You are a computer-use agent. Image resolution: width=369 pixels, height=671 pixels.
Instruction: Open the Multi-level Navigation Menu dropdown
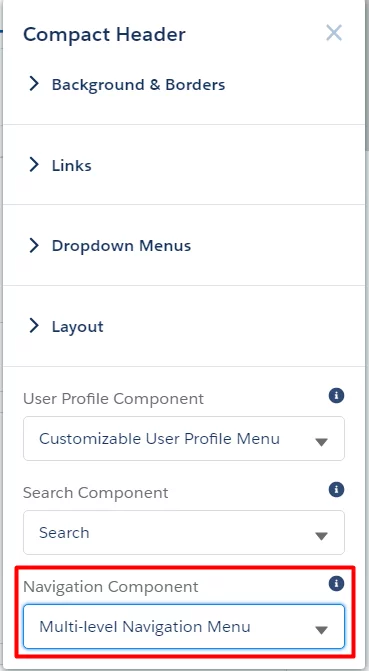click(184, 626)
